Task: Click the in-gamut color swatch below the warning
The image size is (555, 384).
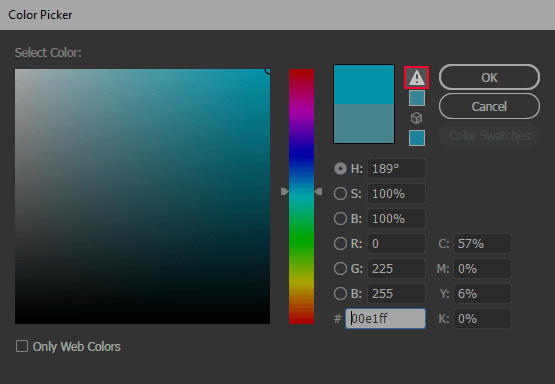Action: tap(417, 98)
